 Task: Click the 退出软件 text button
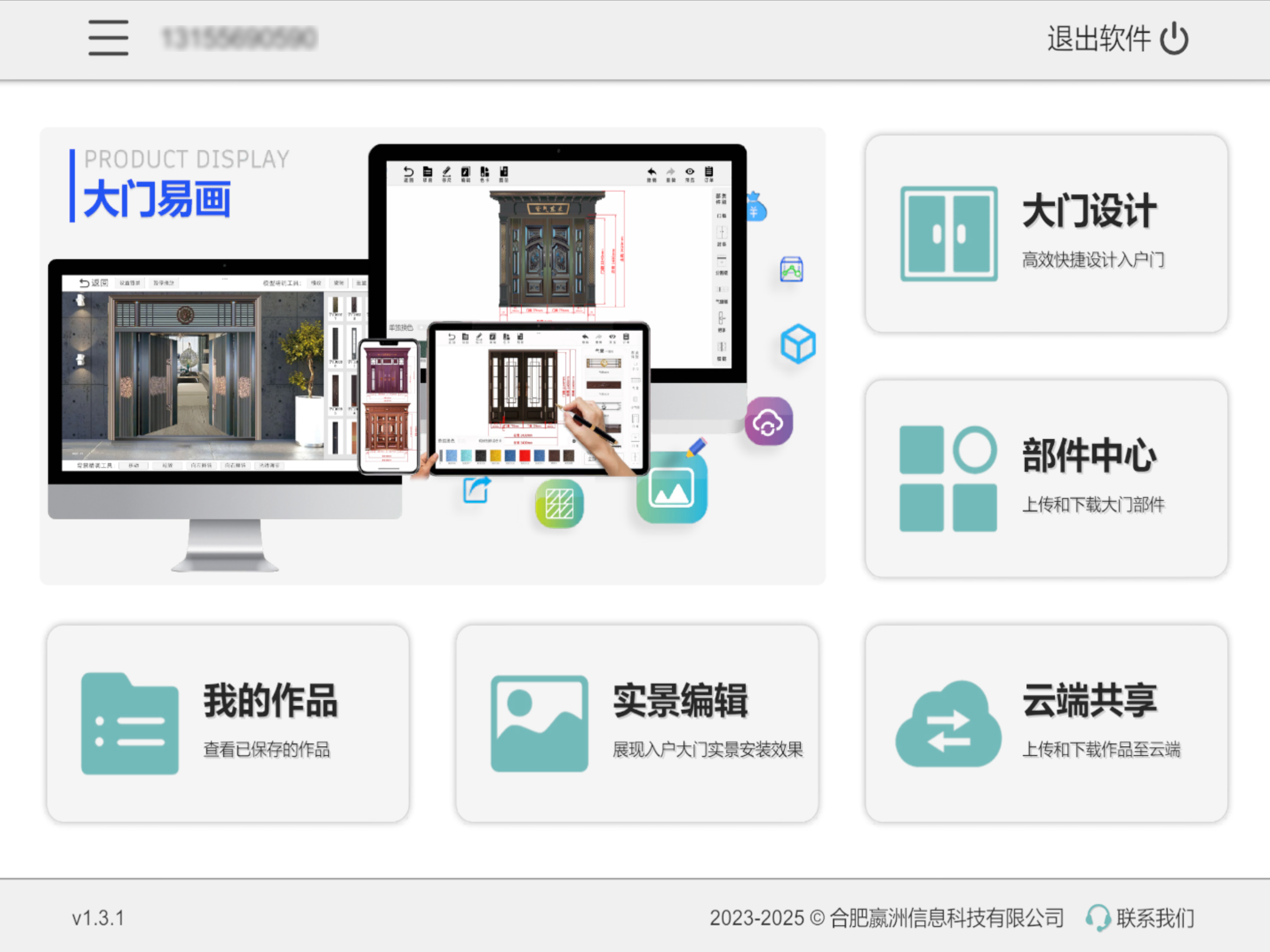point(1098,39)
